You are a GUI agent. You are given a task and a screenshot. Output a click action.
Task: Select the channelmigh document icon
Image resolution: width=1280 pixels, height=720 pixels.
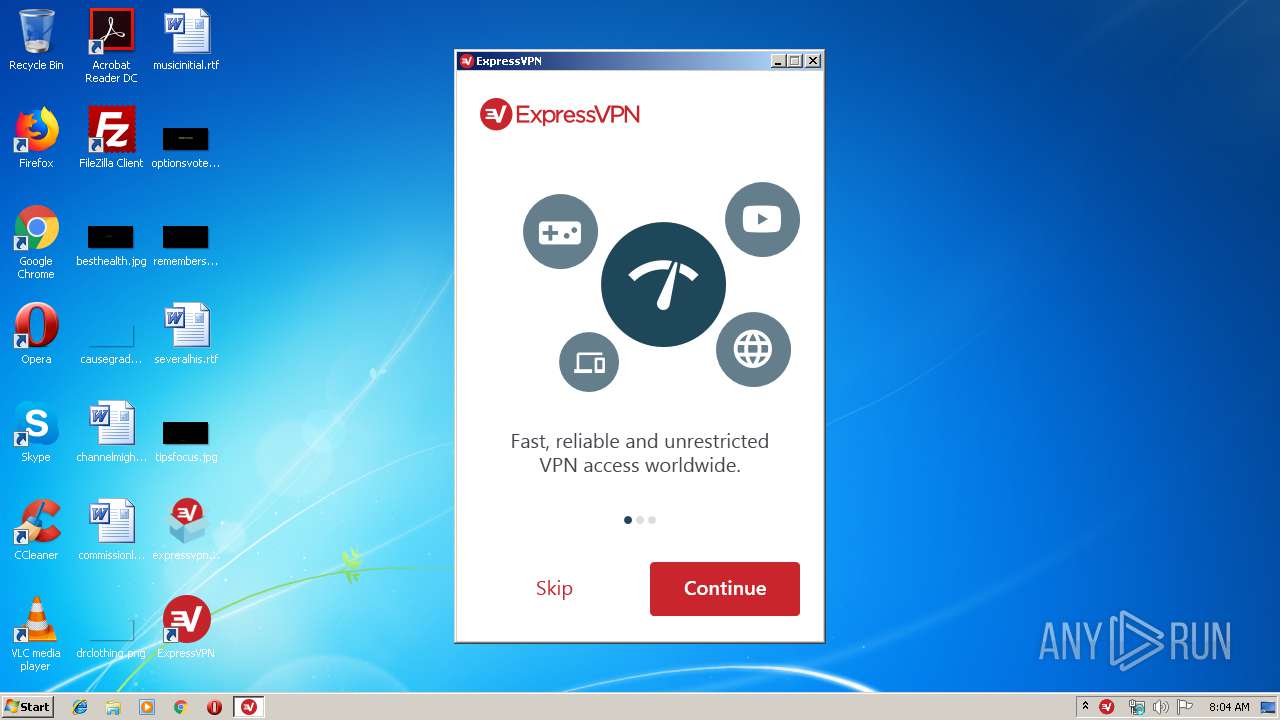click(111, 433)
